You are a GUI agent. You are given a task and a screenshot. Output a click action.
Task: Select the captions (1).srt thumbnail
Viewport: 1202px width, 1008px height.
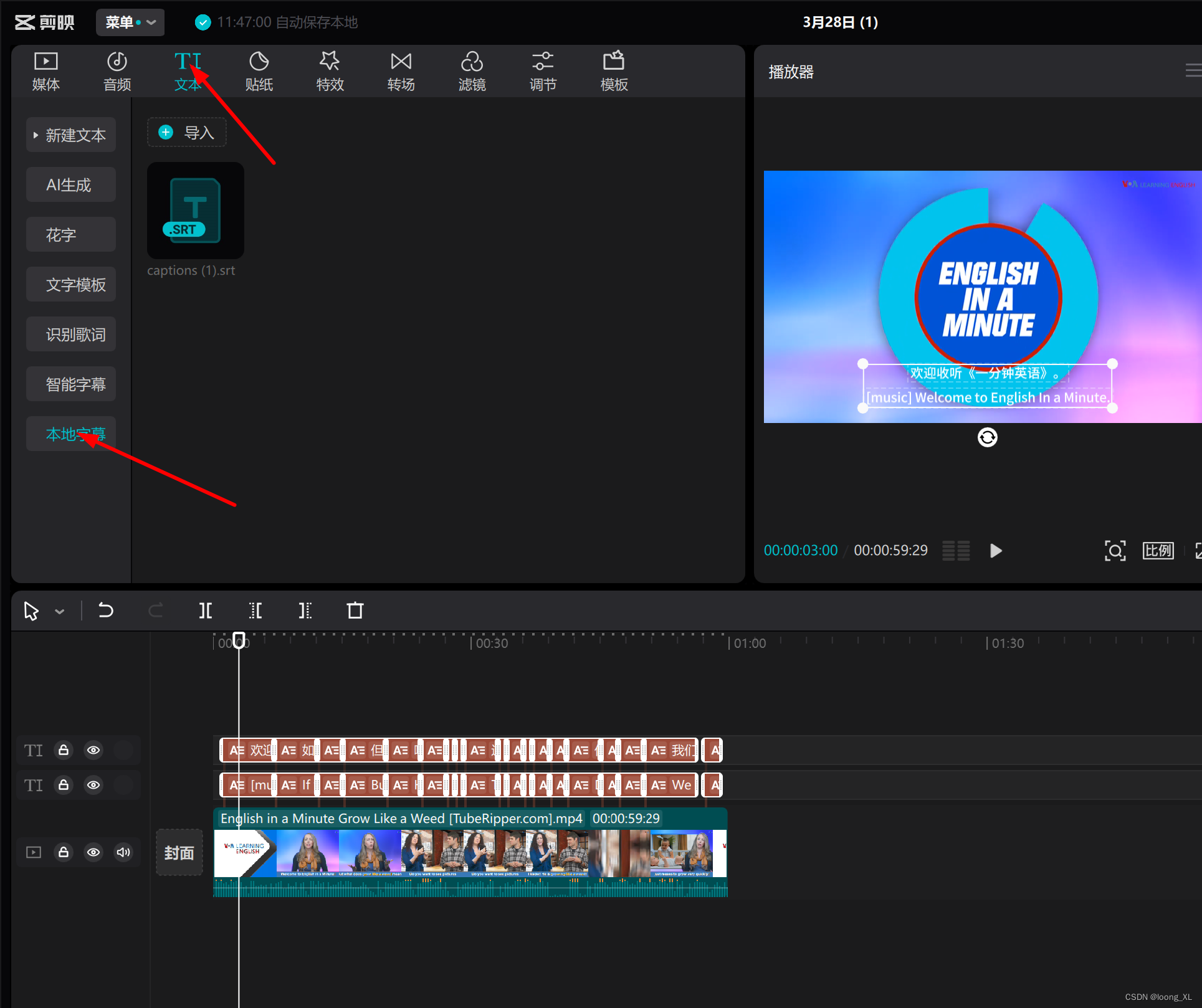tap(195, 211)
